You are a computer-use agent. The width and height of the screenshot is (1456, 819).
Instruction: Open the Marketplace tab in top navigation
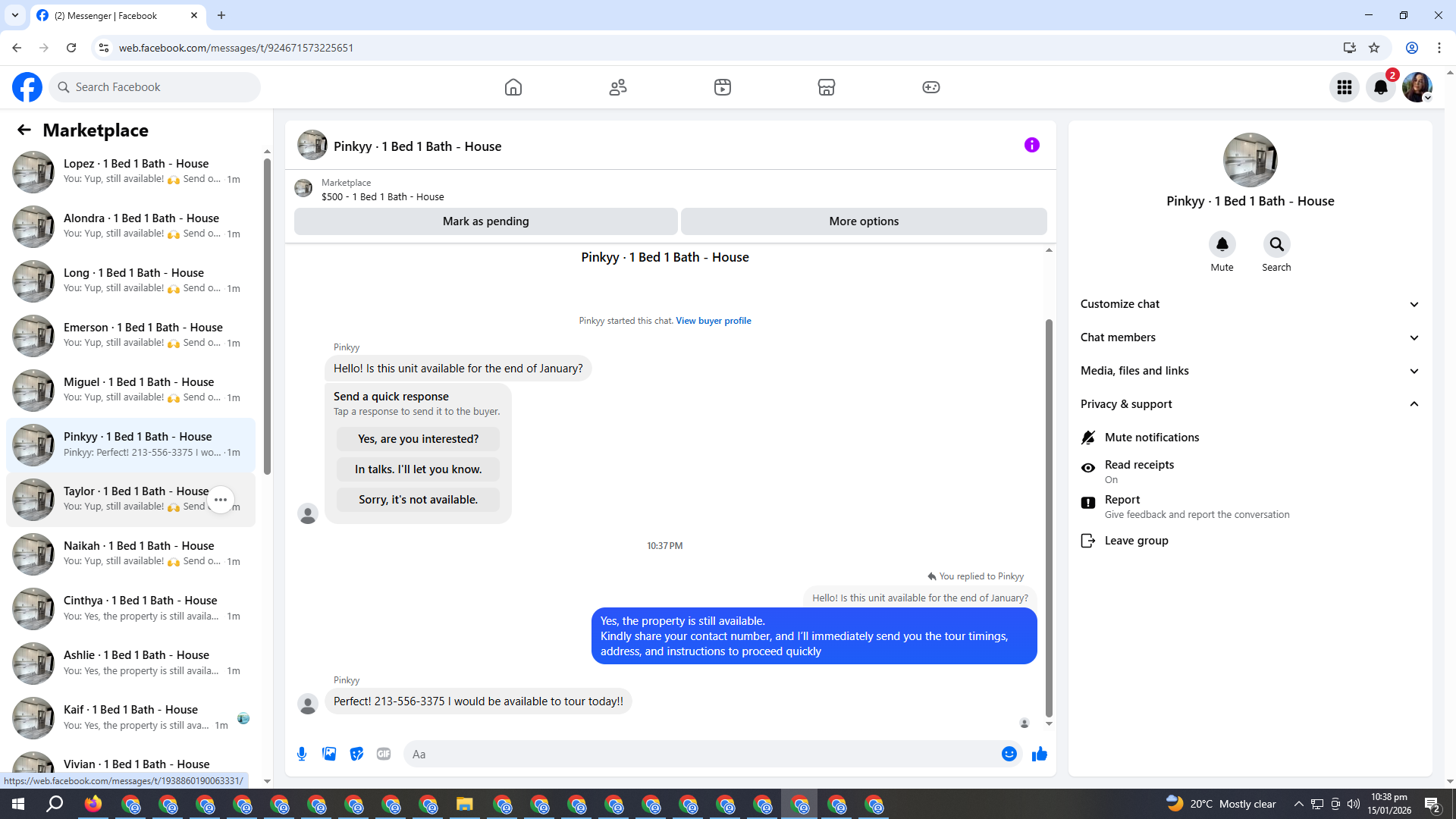pyautogui.click(x=826, y=87)
